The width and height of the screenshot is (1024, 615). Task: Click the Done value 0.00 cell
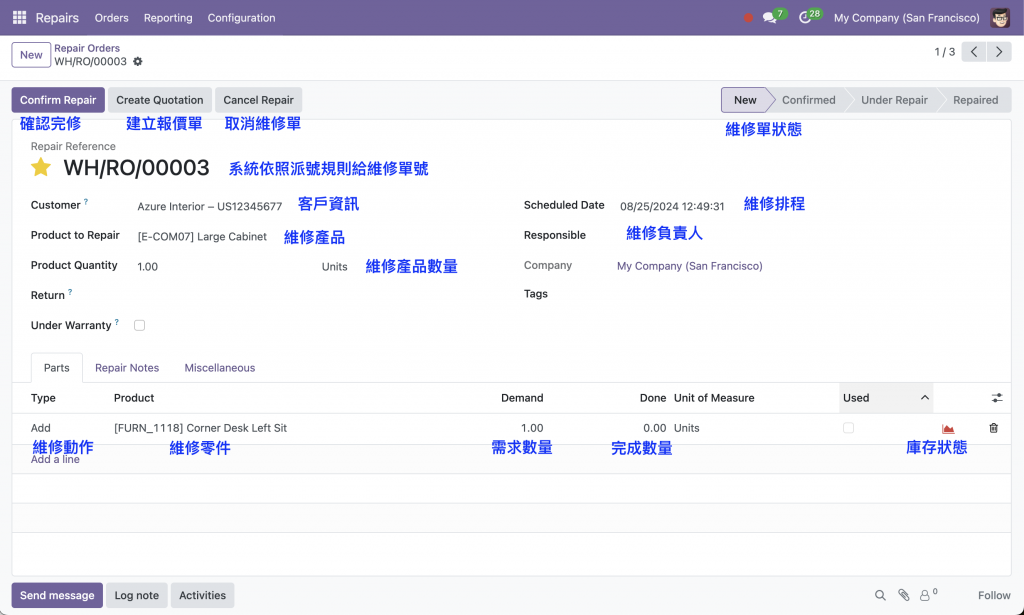pyautogui.click(x=654, y=428)
